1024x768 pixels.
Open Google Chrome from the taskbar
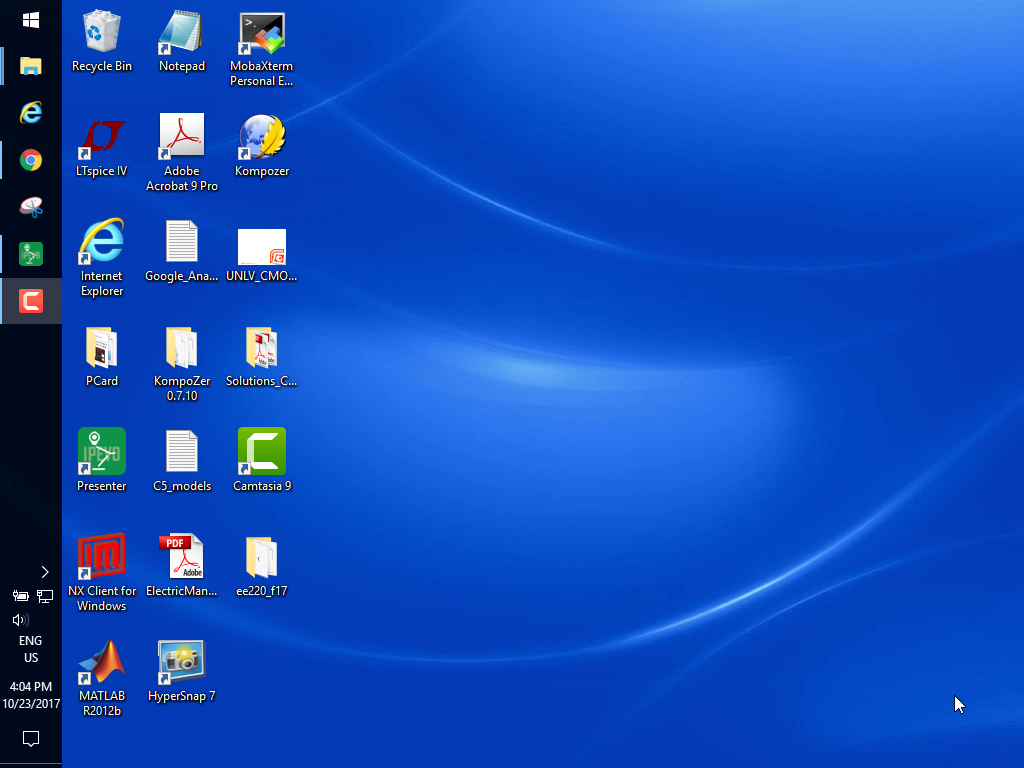[x=31, y=160]
